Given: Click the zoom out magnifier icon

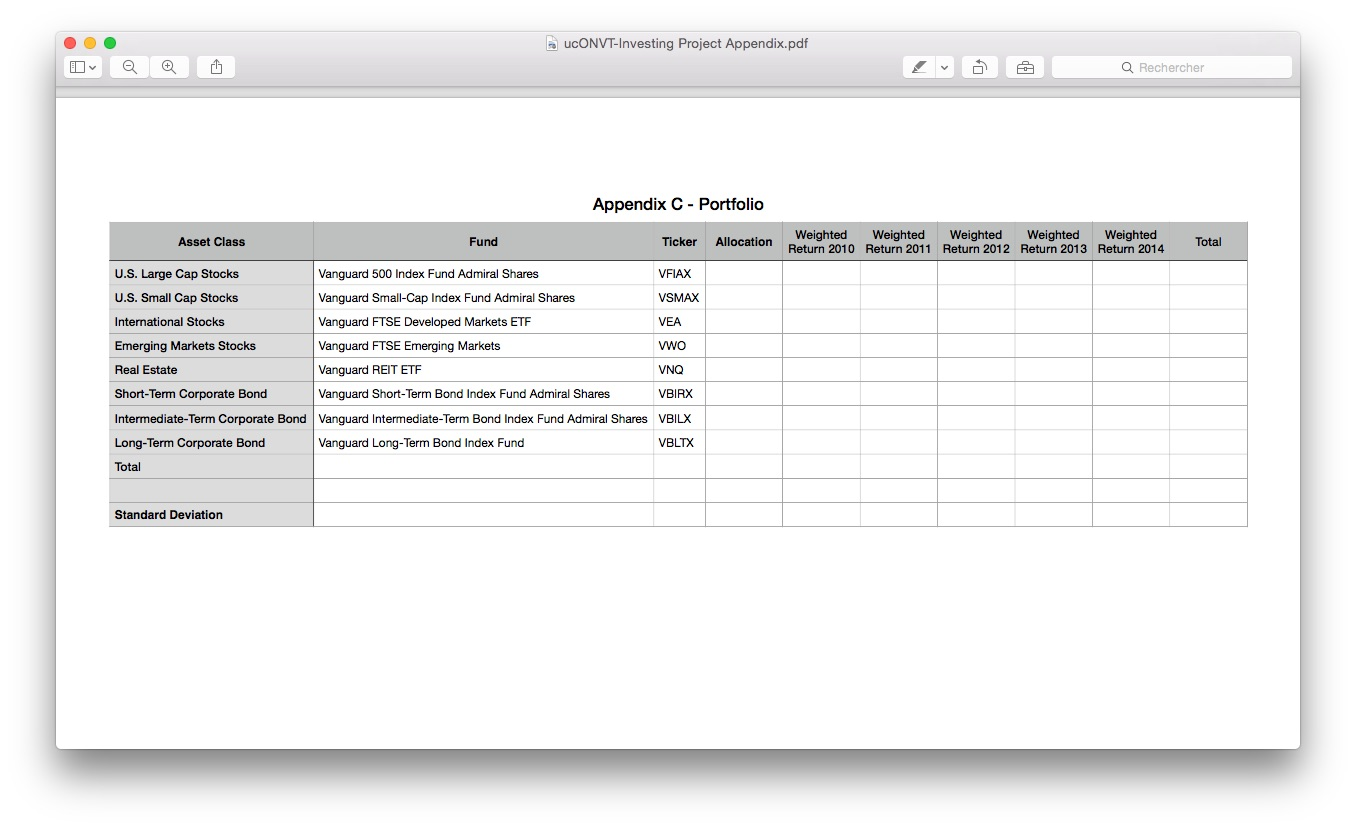Looking at the screenshot, I should (x=128, y=66).
